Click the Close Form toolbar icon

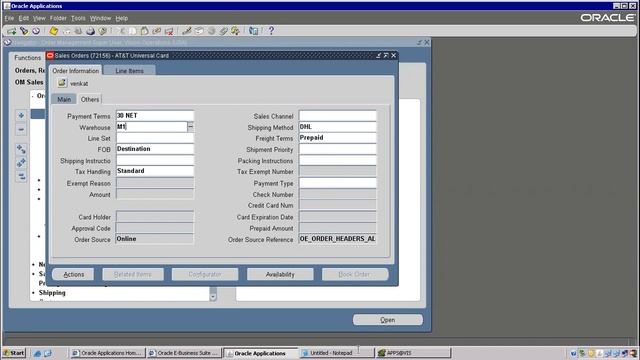(102, 31)
